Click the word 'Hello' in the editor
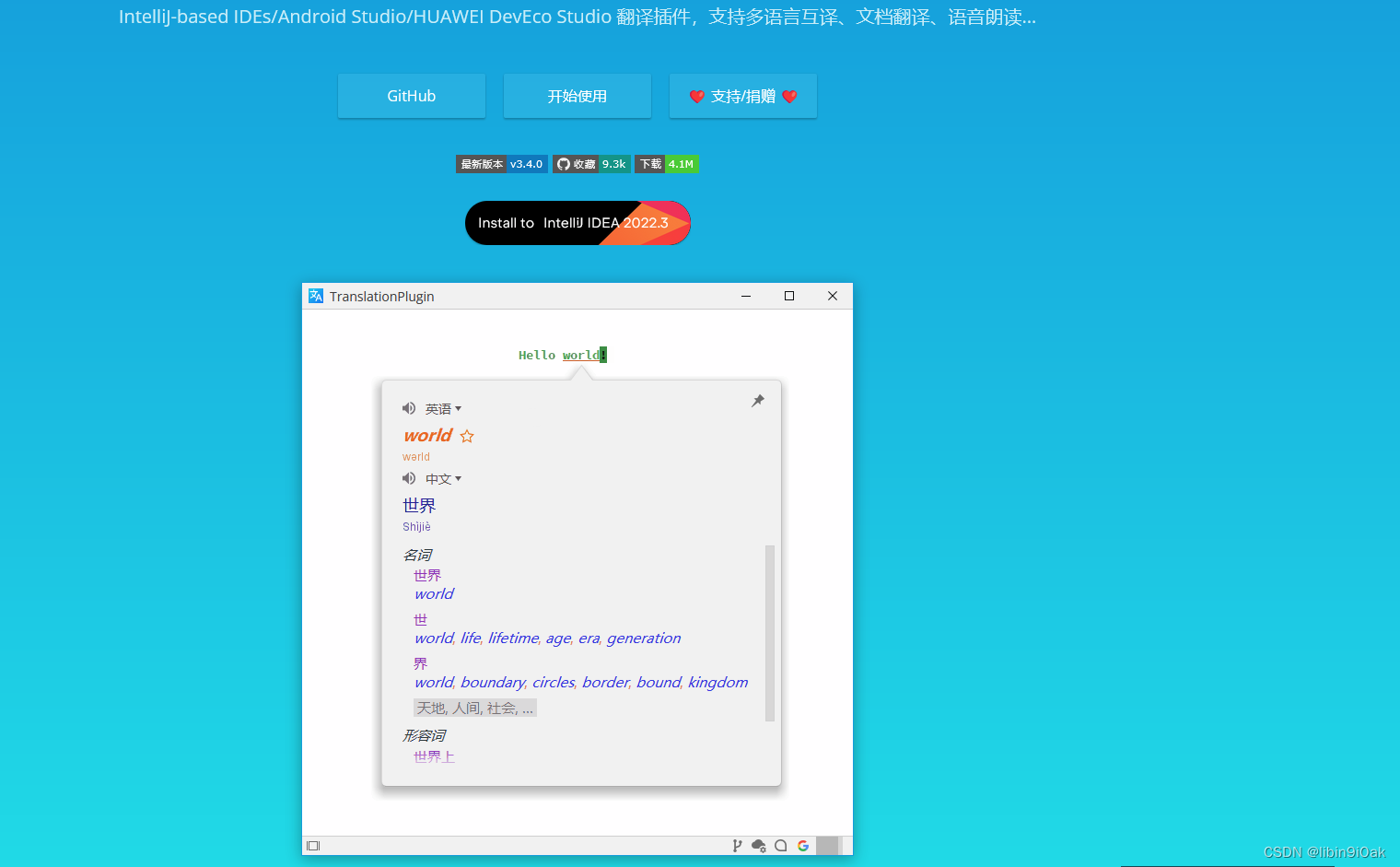This screenshot has height=867, width=1400. 537,355
